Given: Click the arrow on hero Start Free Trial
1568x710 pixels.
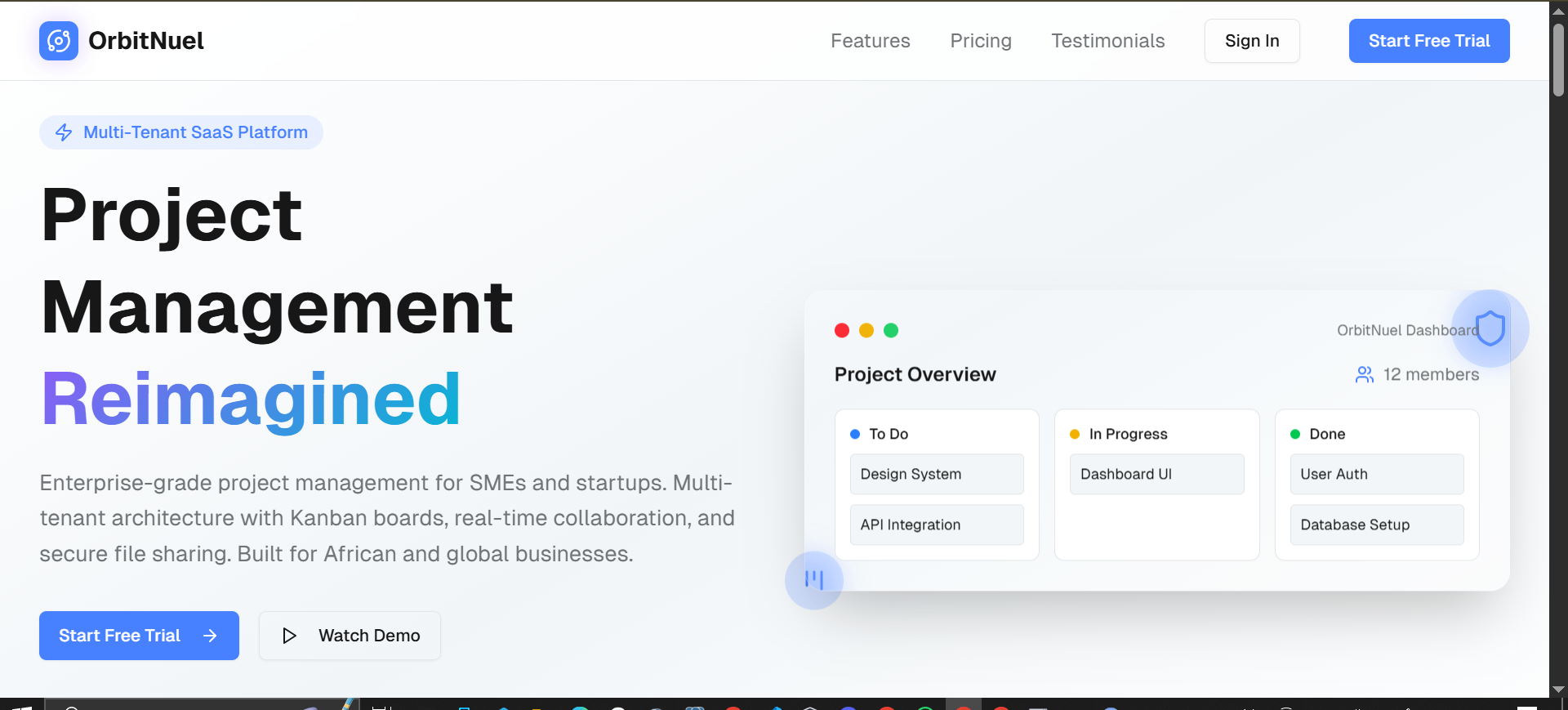Looking at the screenshot, I should pyautogui.click(x=210, y=636).
